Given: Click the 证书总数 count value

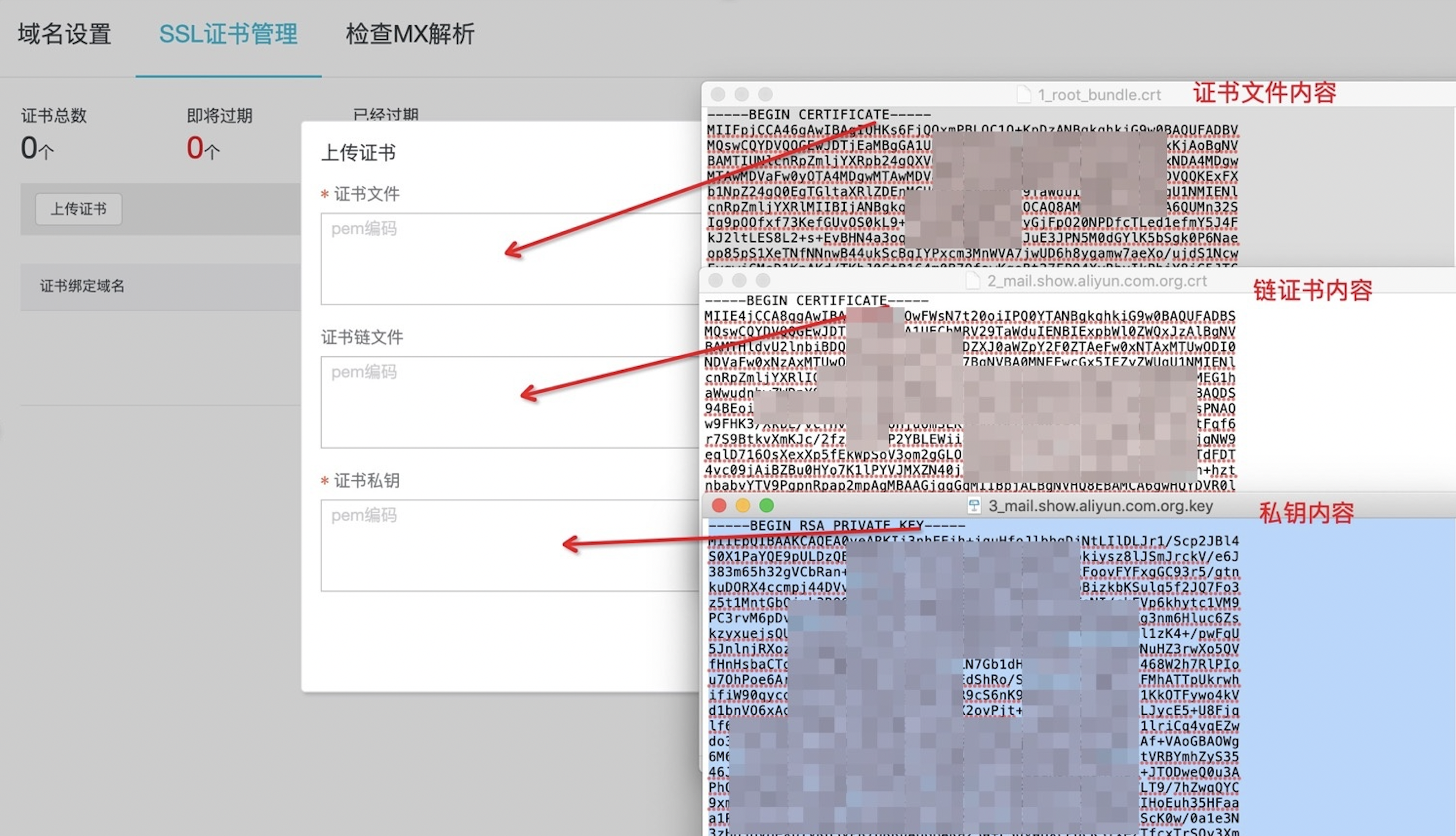Looking at the screenshot, I should (37, 148).
